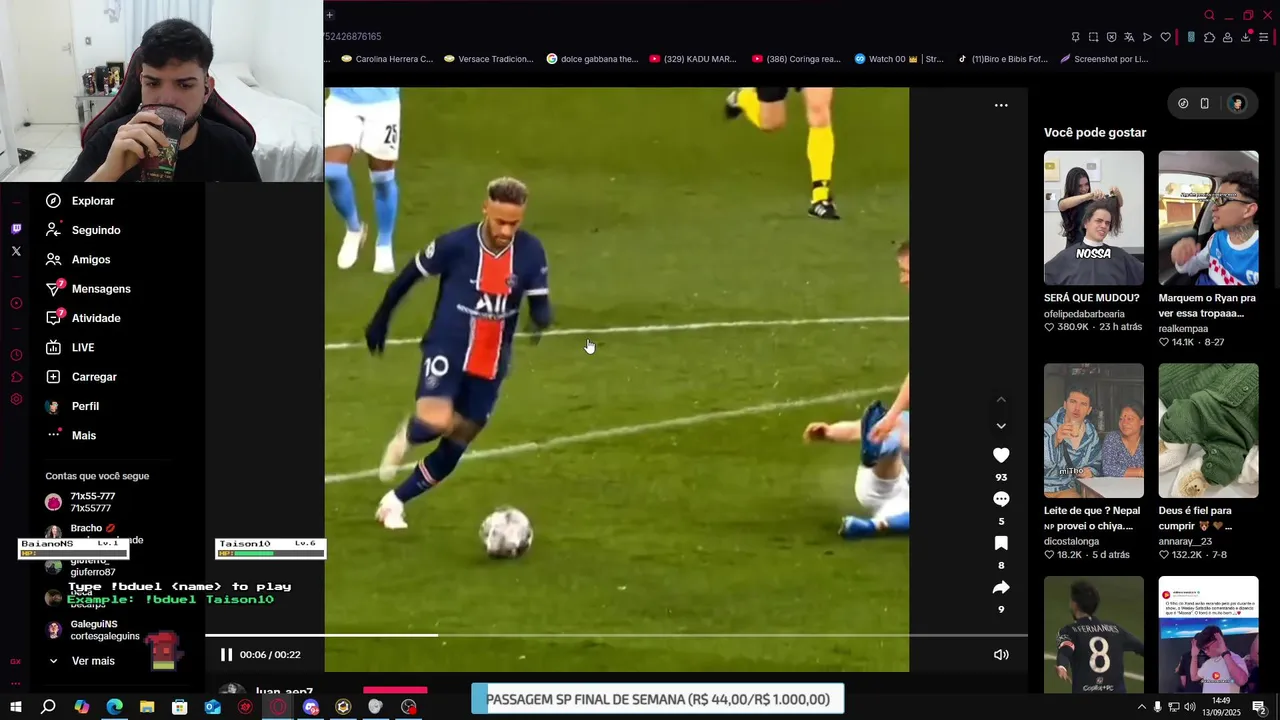Viewport: 1280px width, 720px height.
Task: Open Fernandes number 8 jersey video
Action: click(1094, 634)
